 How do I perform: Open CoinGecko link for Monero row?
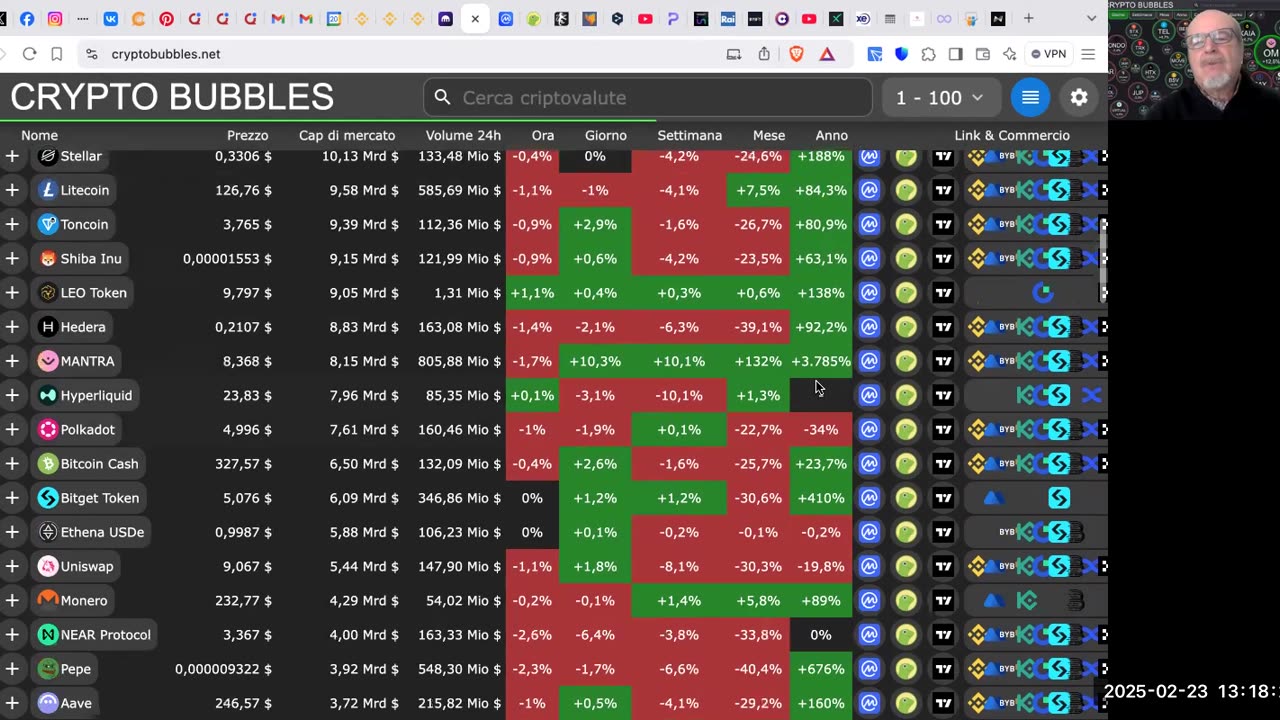point(906,600)
